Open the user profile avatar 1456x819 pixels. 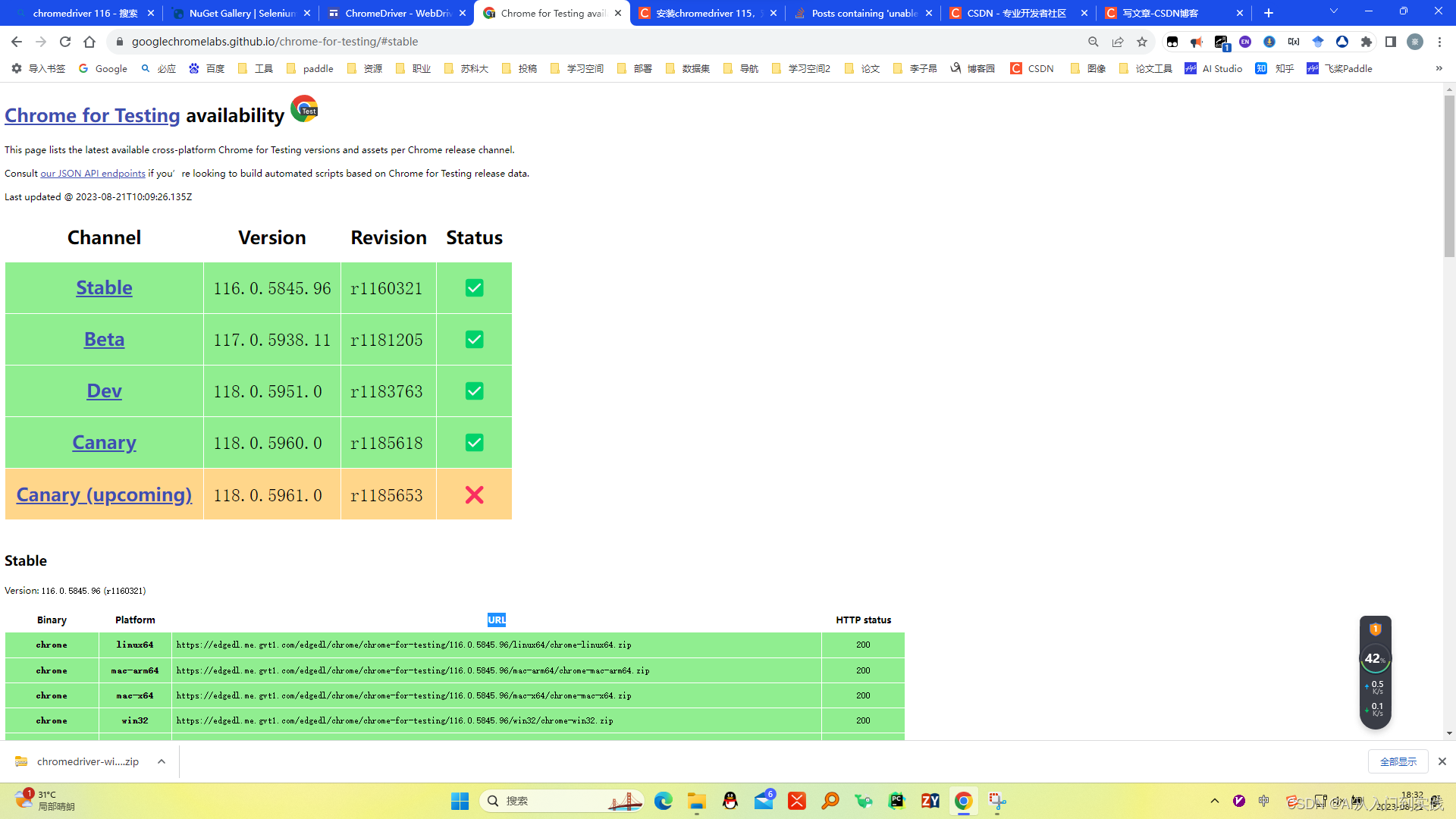tap(1415, 42)
